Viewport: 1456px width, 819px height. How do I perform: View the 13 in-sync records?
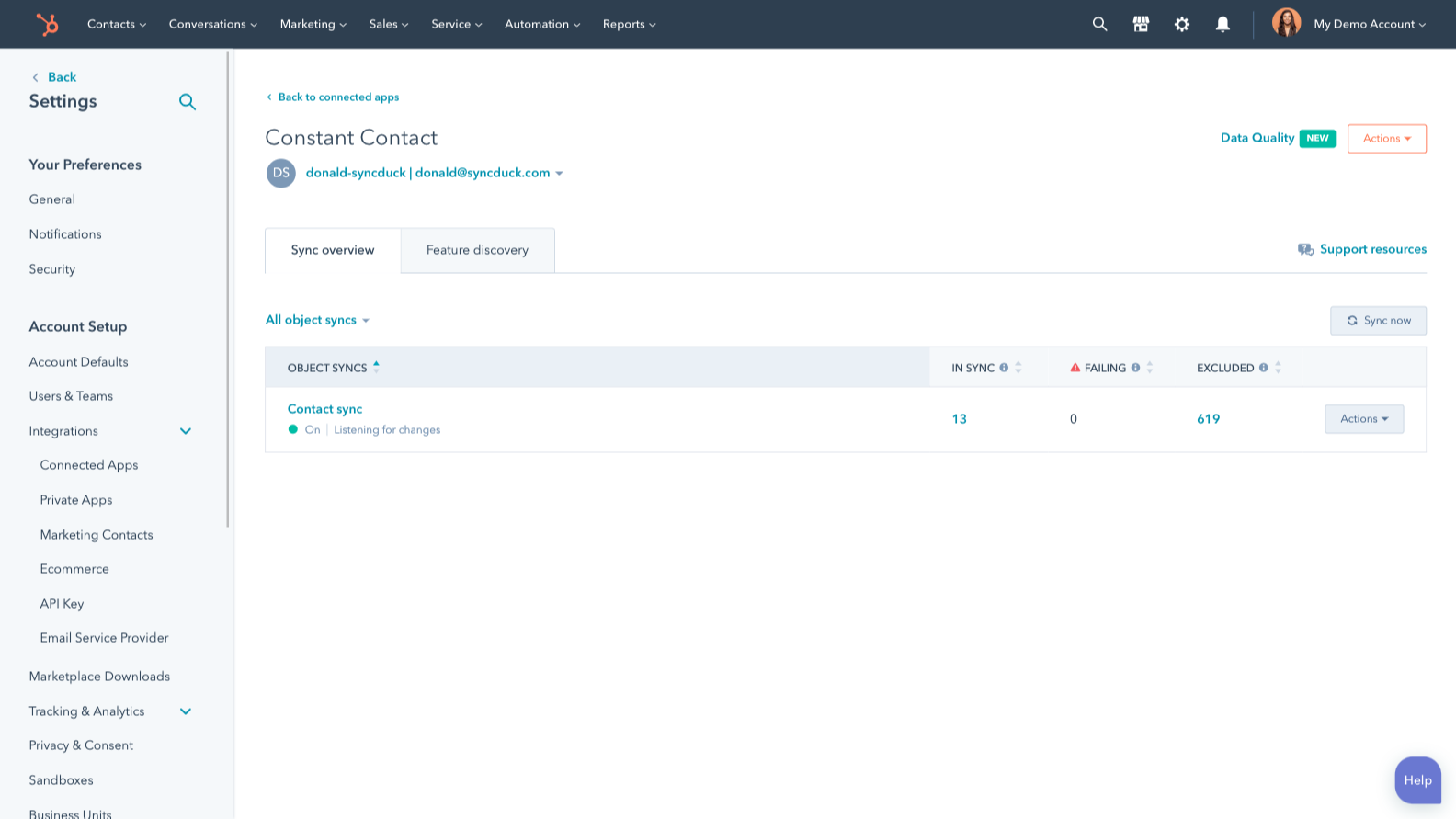tap(959, 419)
